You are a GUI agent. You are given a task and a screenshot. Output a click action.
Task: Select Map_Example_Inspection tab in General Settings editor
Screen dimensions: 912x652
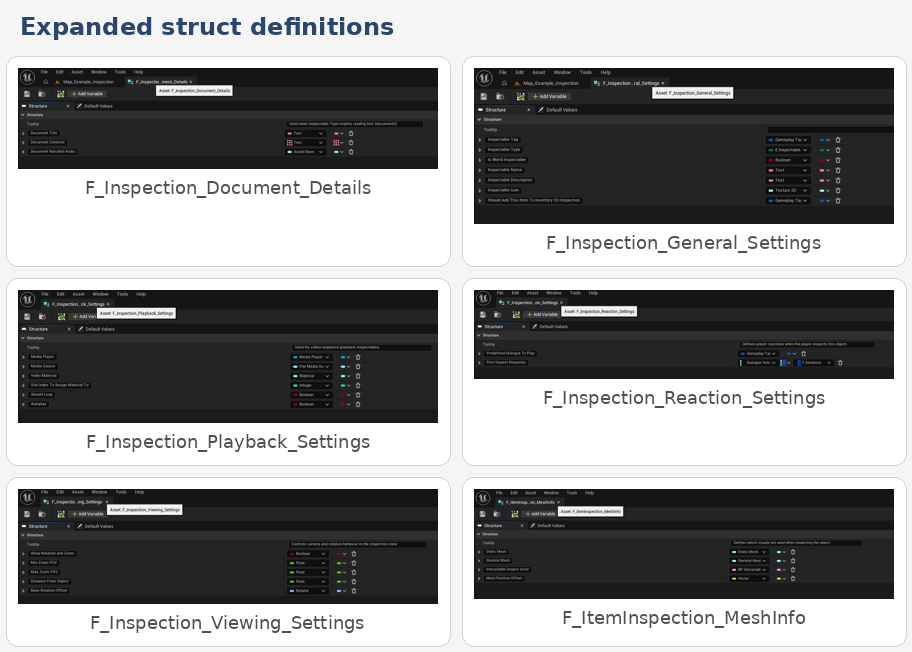pos(548,82)
